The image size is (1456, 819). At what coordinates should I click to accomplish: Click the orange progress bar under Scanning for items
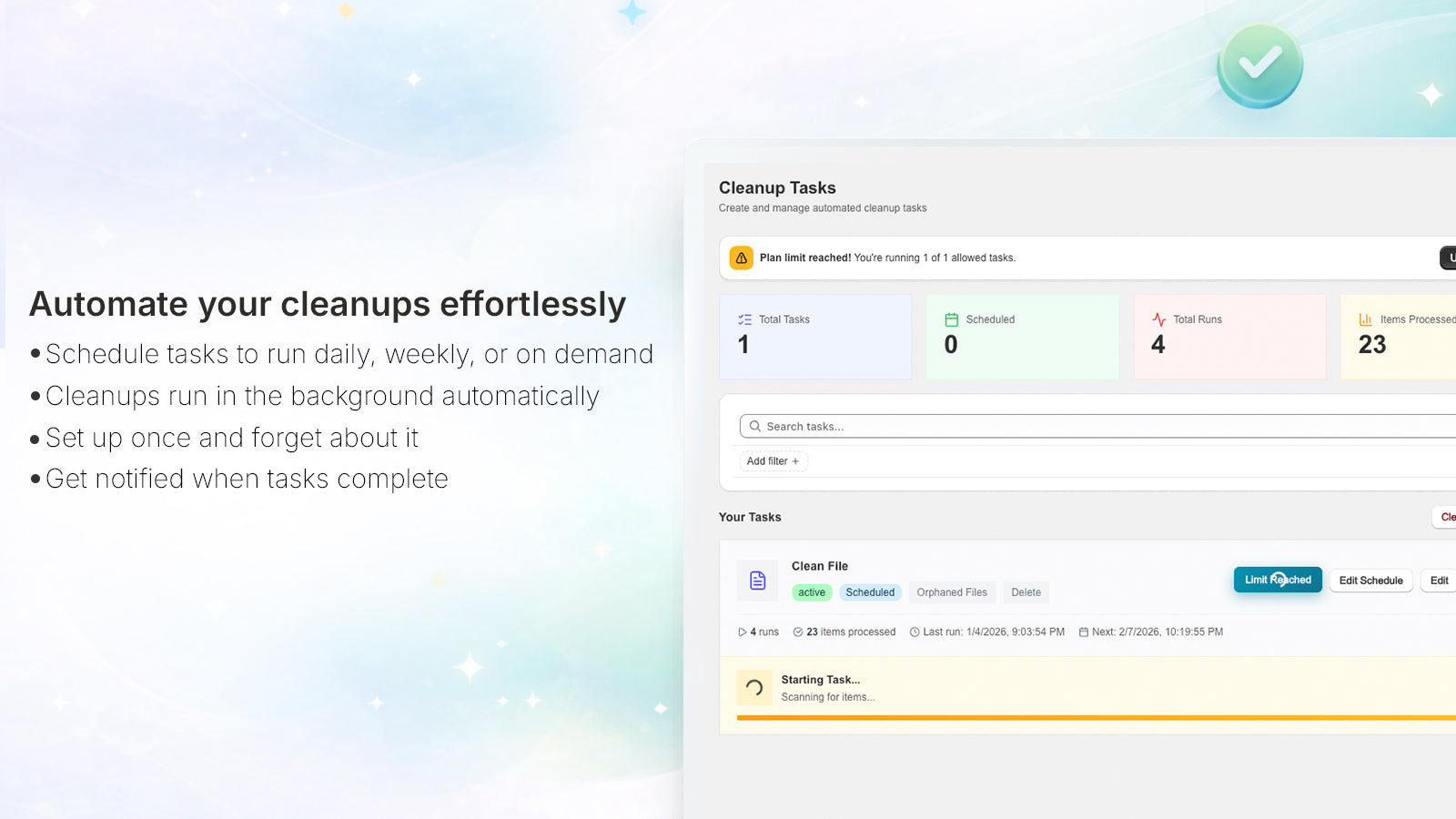pos(1092,719)
